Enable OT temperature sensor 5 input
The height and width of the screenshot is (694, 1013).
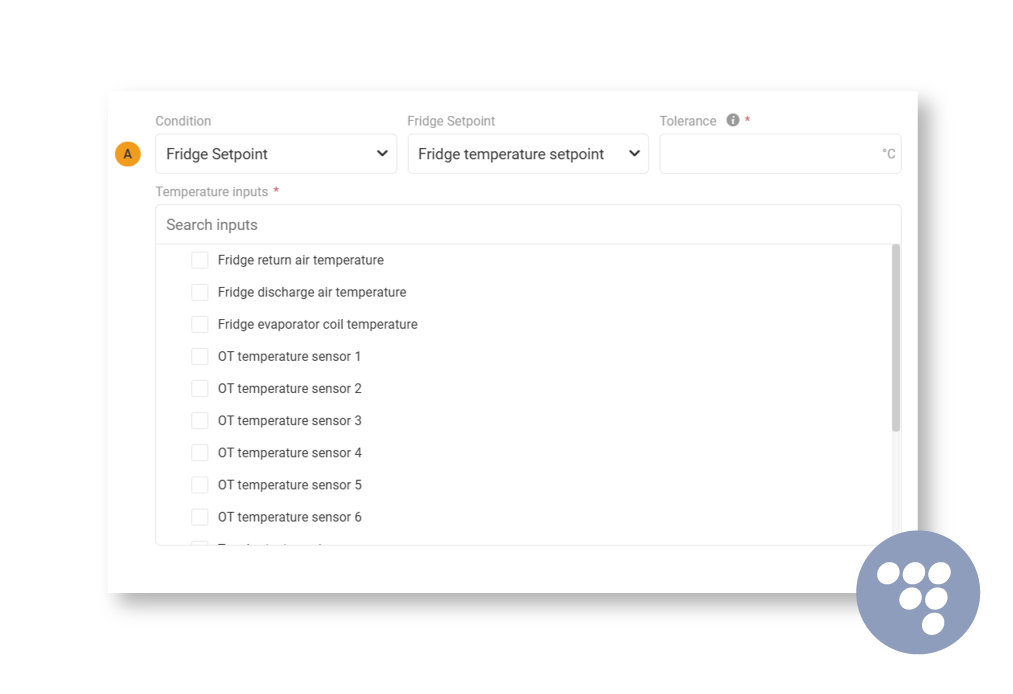200,485
